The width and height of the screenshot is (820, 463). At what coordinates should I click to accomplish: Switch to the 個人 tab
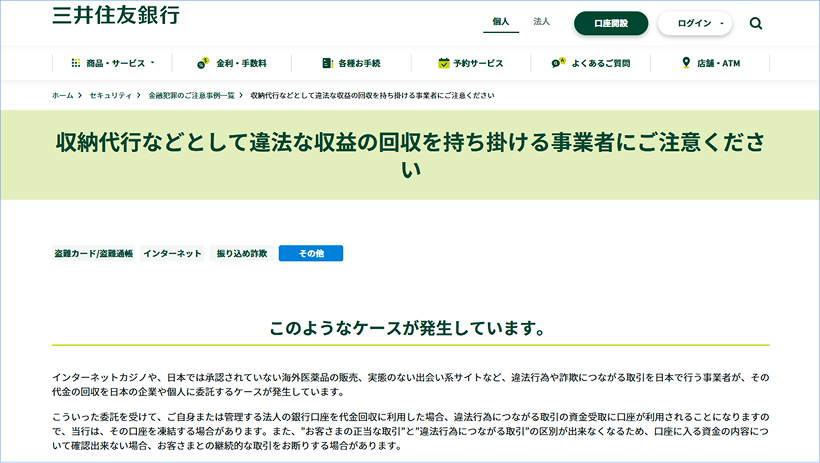pyautogui.click(x=500, y=21)
